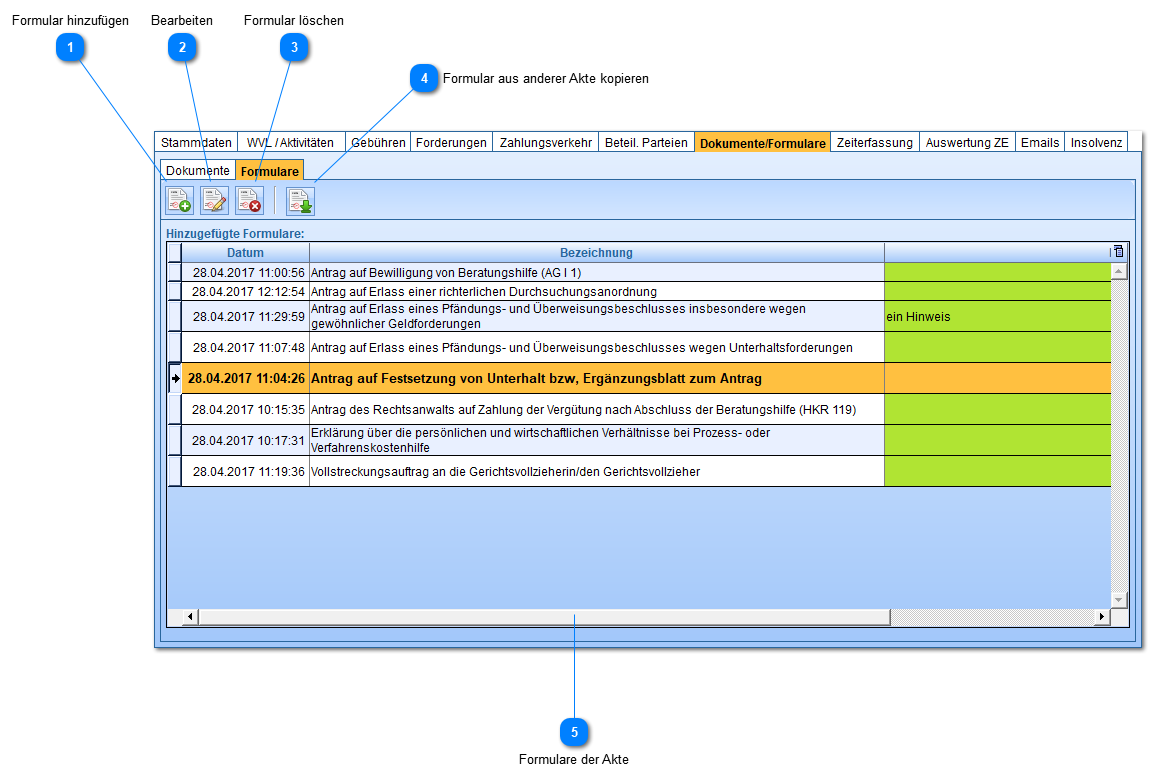Switch to the Stammdaten tab
Screen dimensions: 1151x783
click(196, 142)
